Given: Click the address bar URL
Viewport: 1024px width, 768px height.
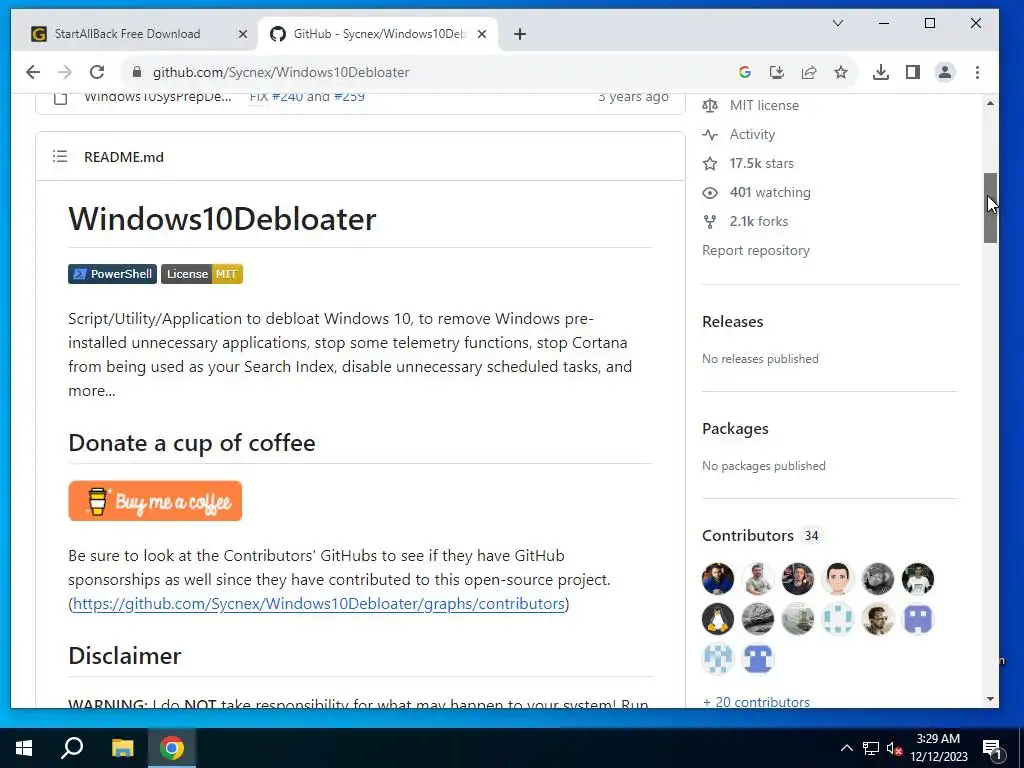Looking at the screenshot, I should coord(281,72).
